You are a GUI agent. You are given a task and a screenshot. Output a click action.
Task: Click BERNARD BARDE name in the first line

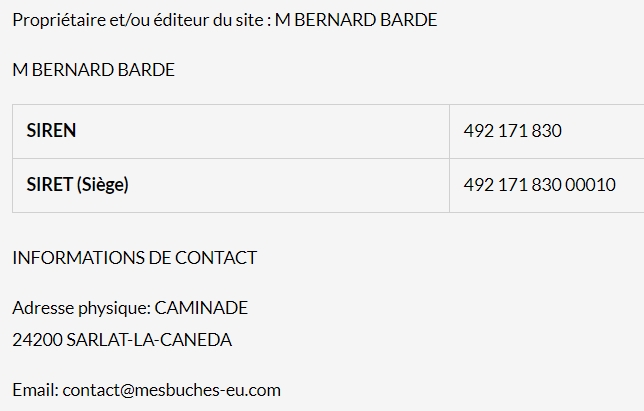point(366,20)
